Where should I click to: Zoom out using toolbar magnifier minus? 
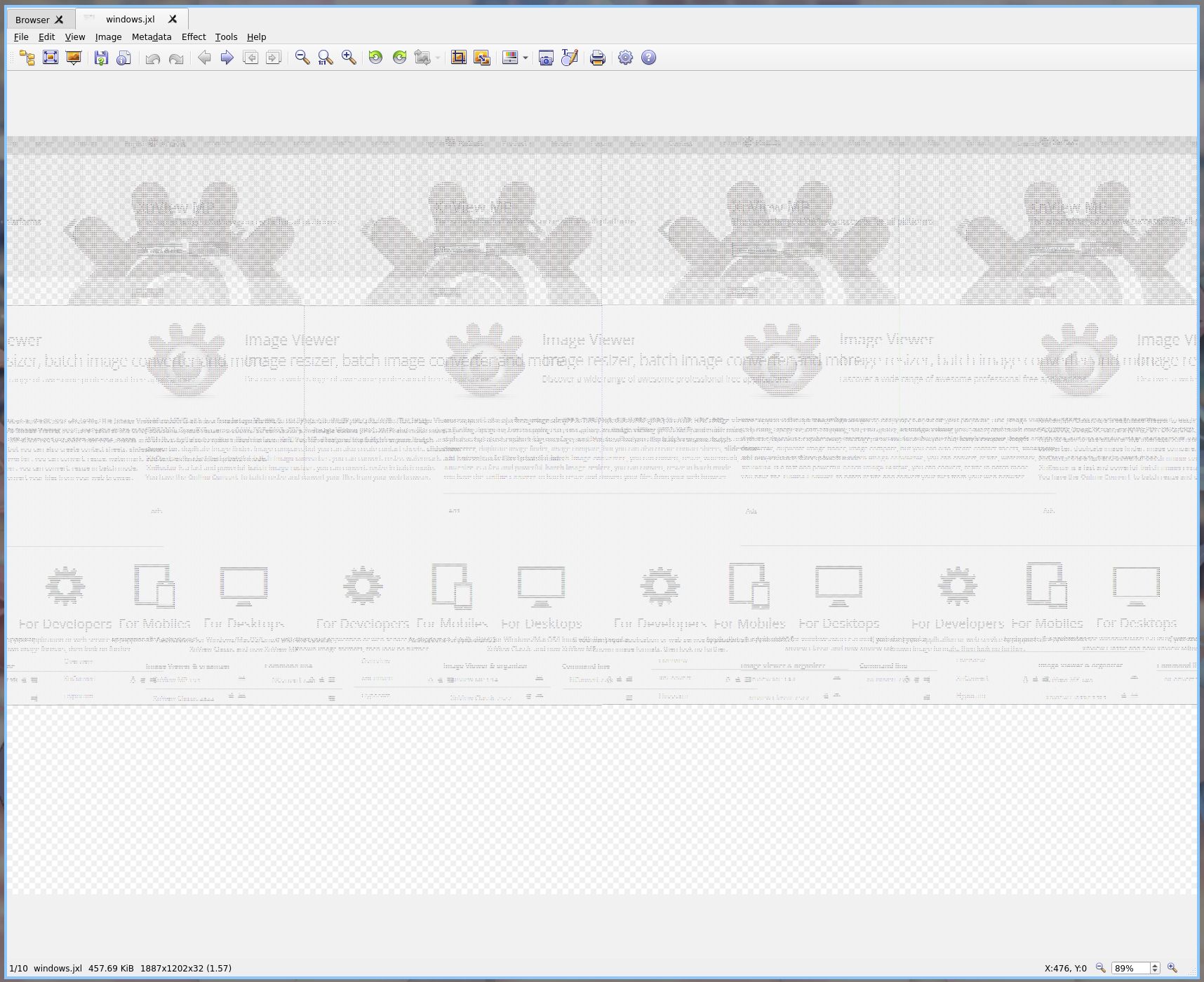[302, 58]
